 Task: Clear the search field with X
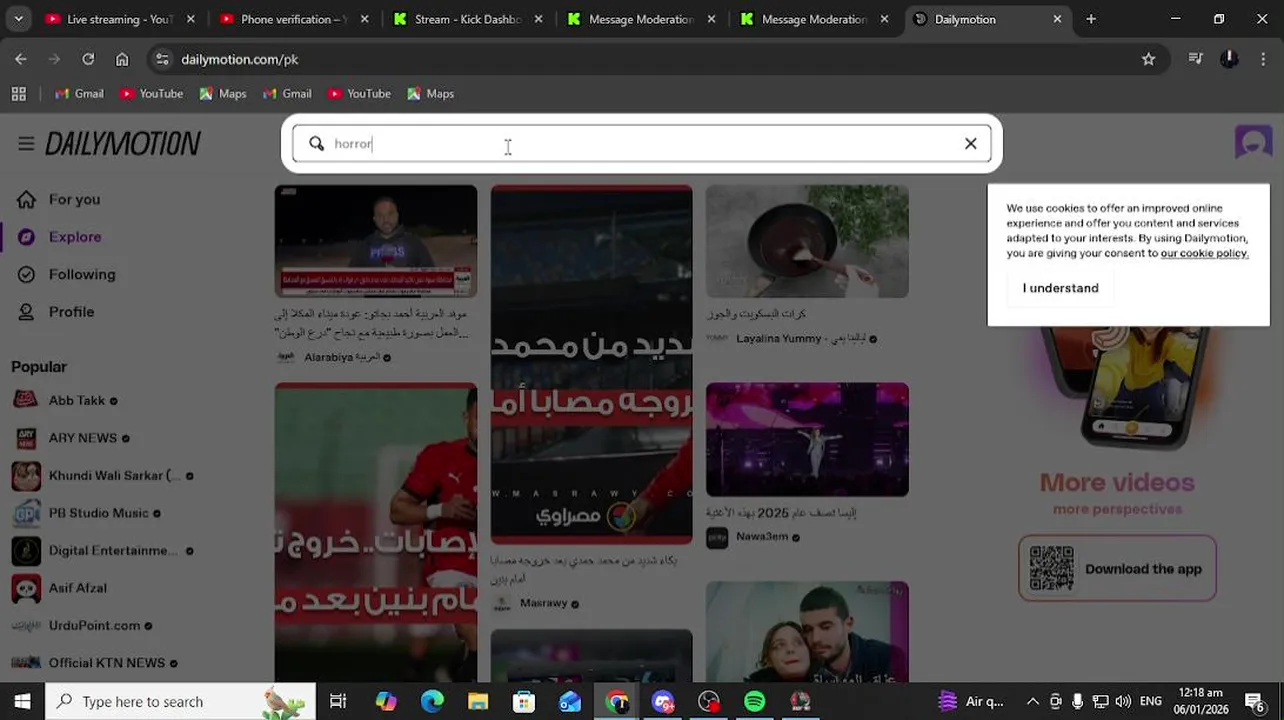[x=970, y=144]
